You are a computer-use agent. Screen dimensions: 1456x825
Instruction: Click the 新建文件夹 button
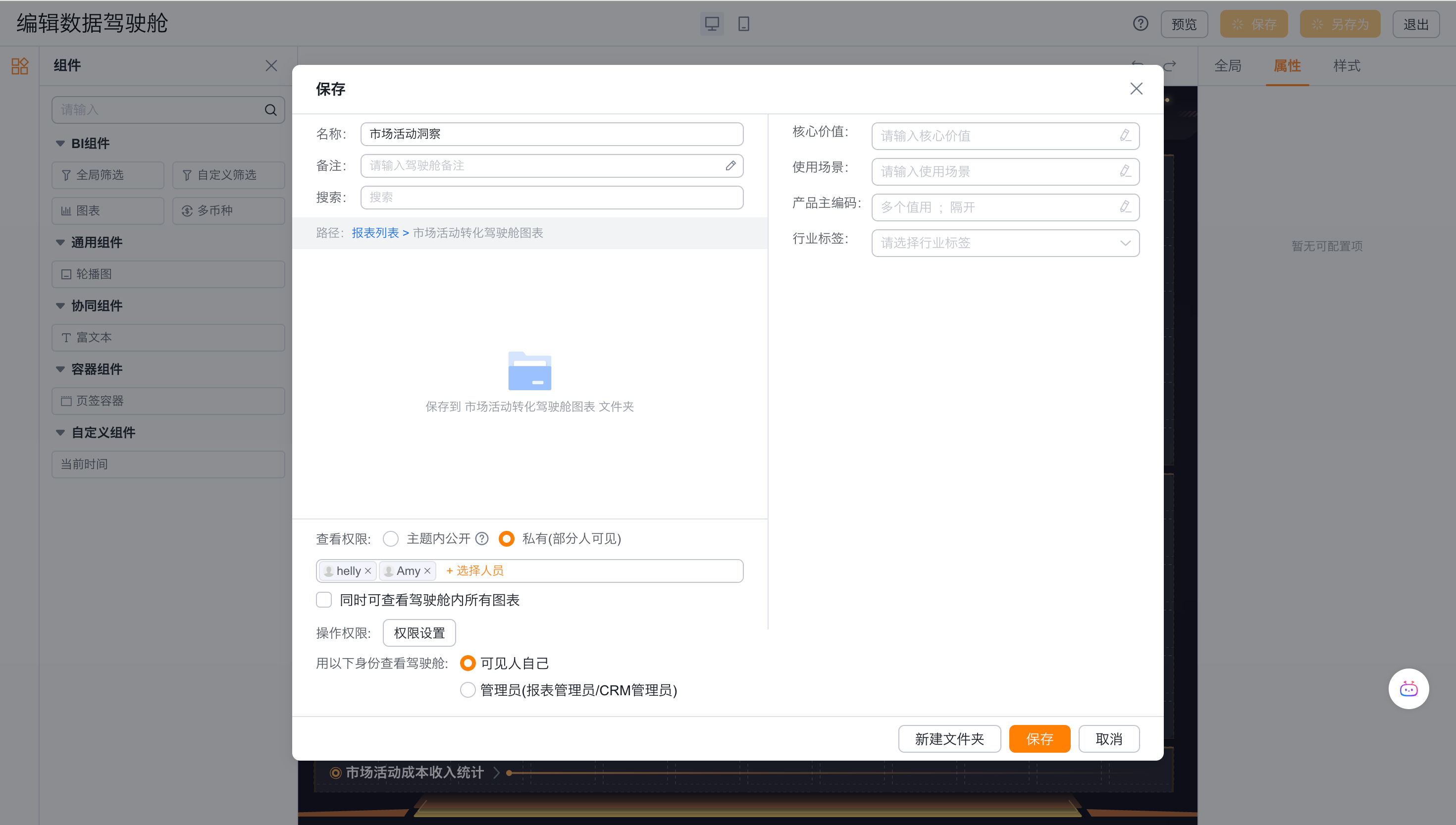(x=949, y=739)
